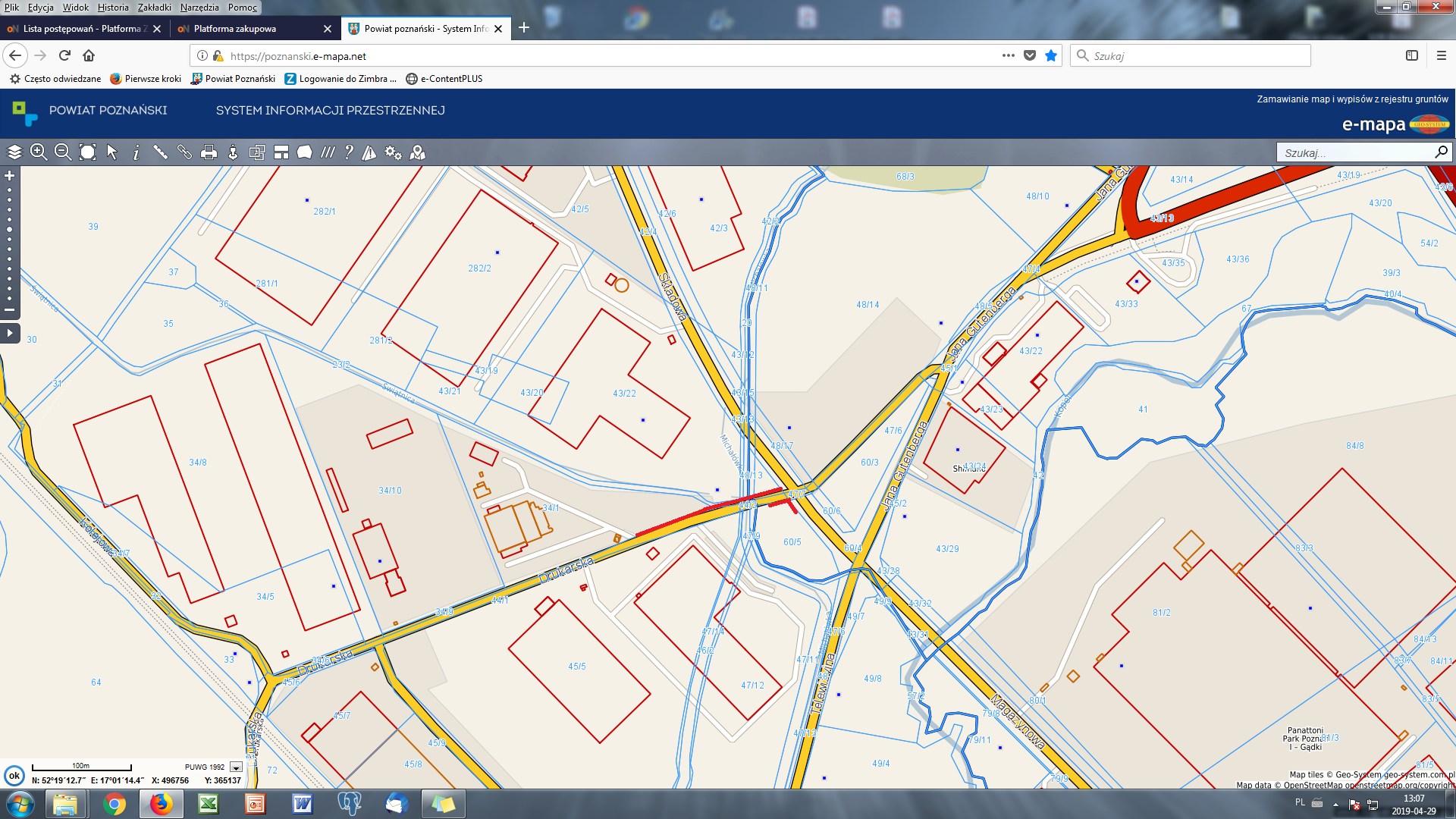
Task: Click the POWIAT POZNAŃSKI header title
Action: point(108,111)
